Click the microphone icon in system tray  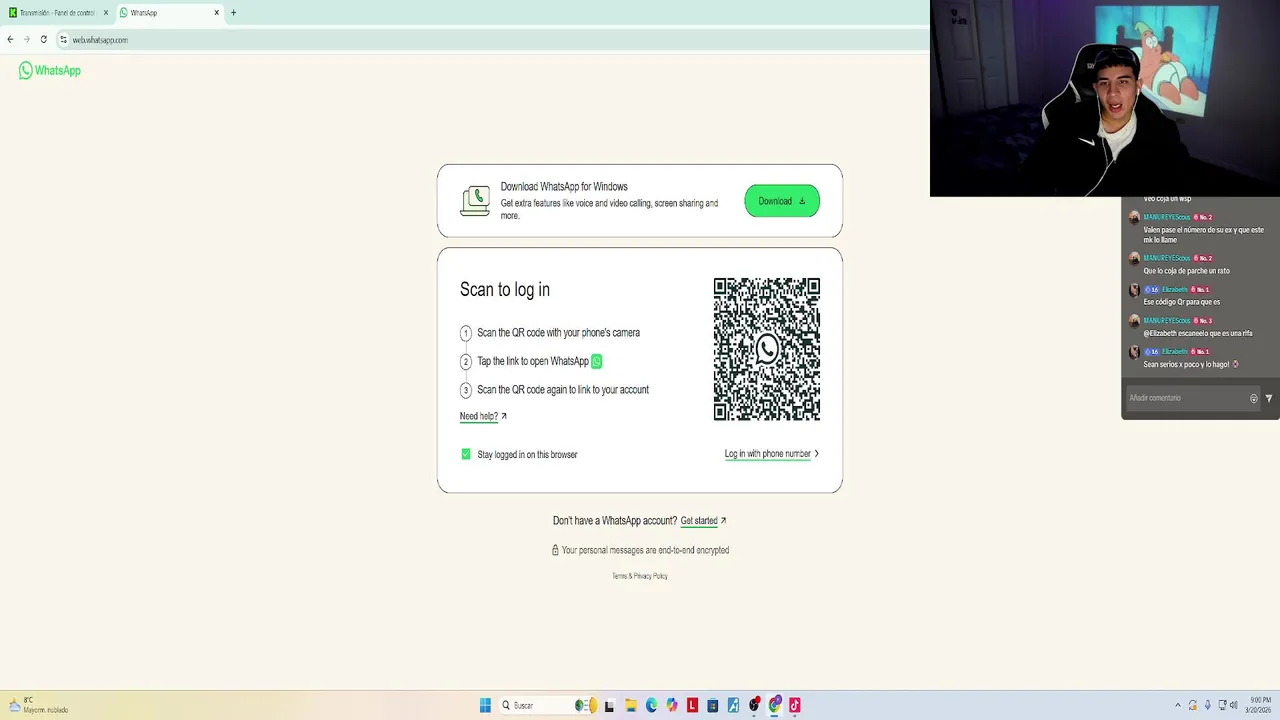coord(1208,705)
